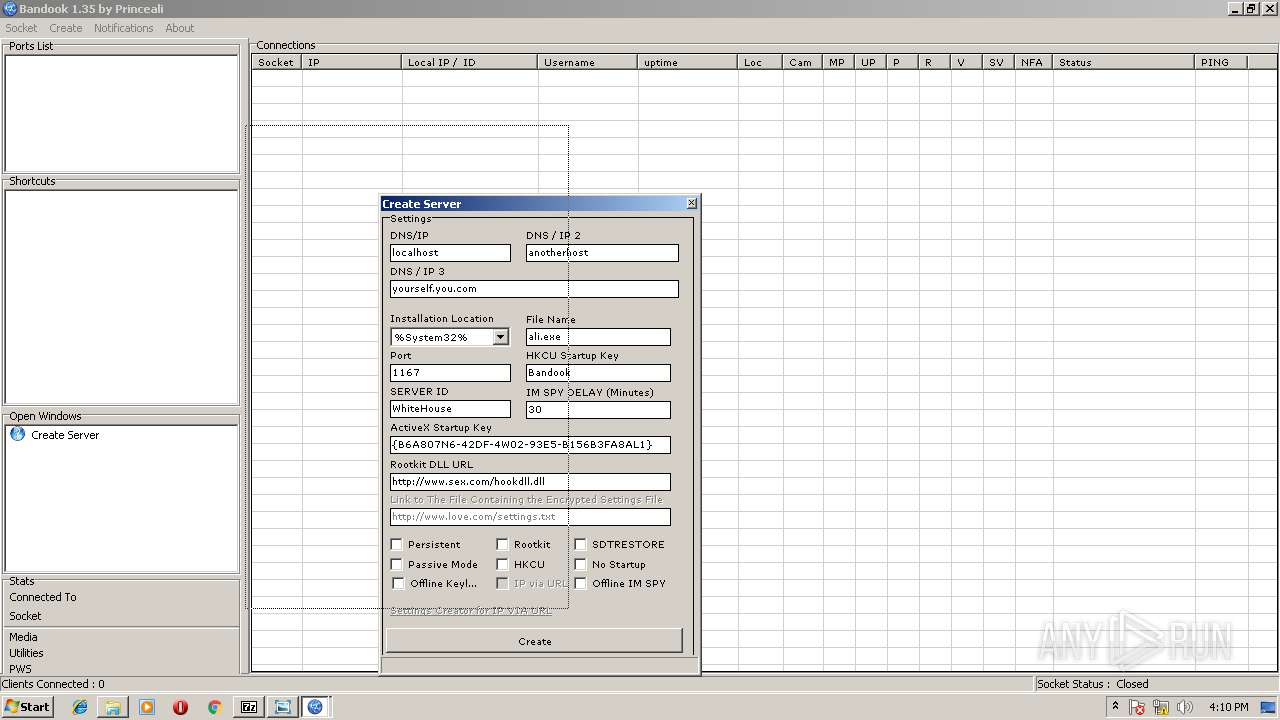Open the Opera browser taskbar icon
The image size is (1280, 720).
tap(180, 707)
